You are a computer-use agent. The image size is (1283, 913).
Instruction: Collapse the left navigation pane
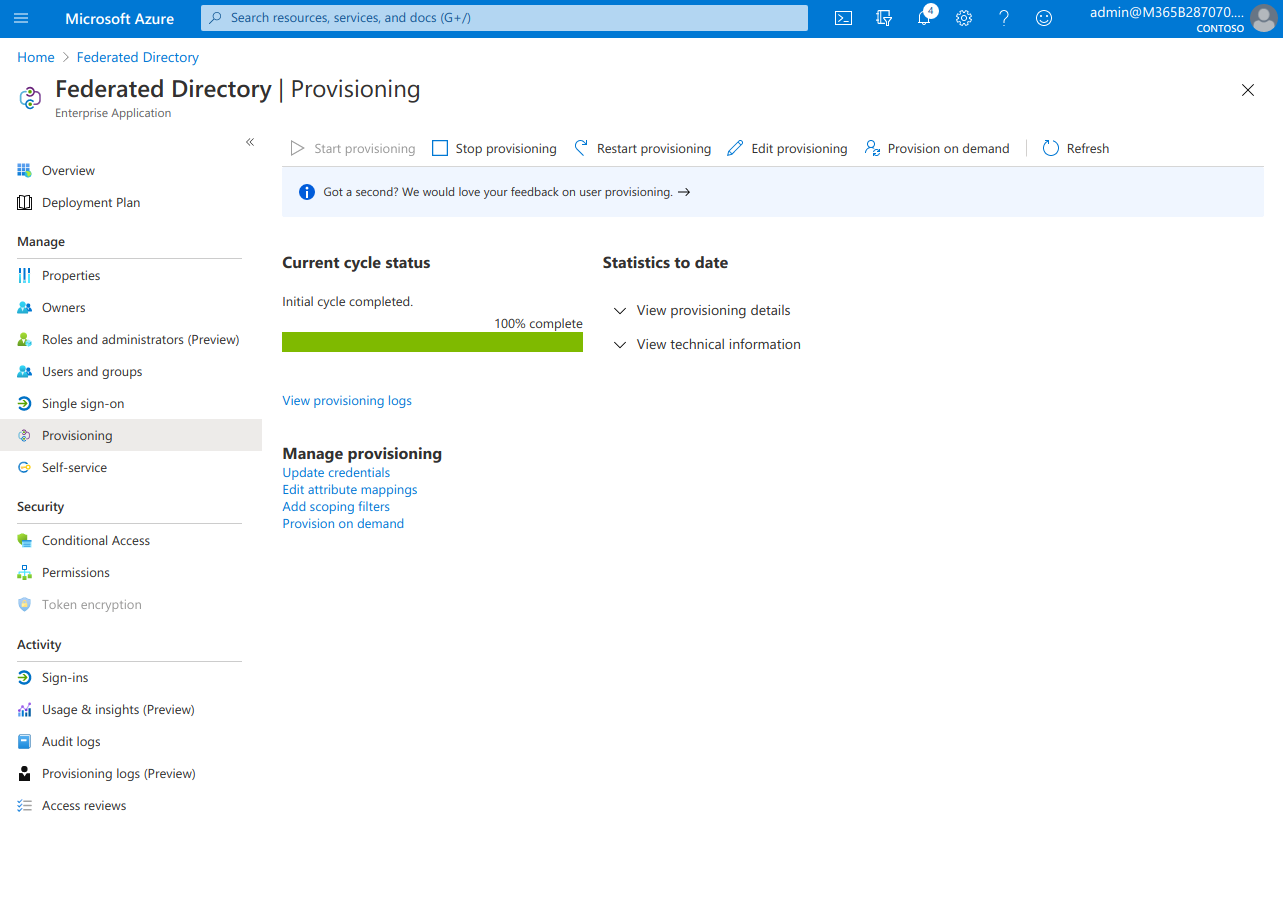tap(250, 142)
